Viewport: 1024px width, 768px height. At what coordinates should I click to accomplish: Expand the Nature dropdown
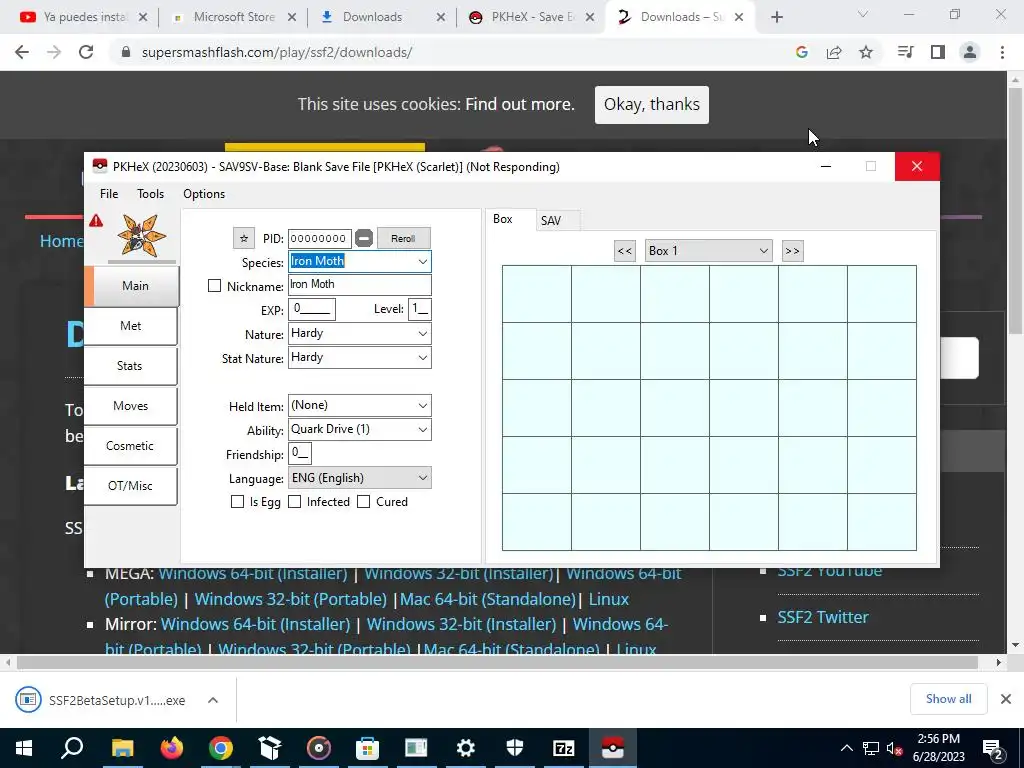[x=423, y=334]
